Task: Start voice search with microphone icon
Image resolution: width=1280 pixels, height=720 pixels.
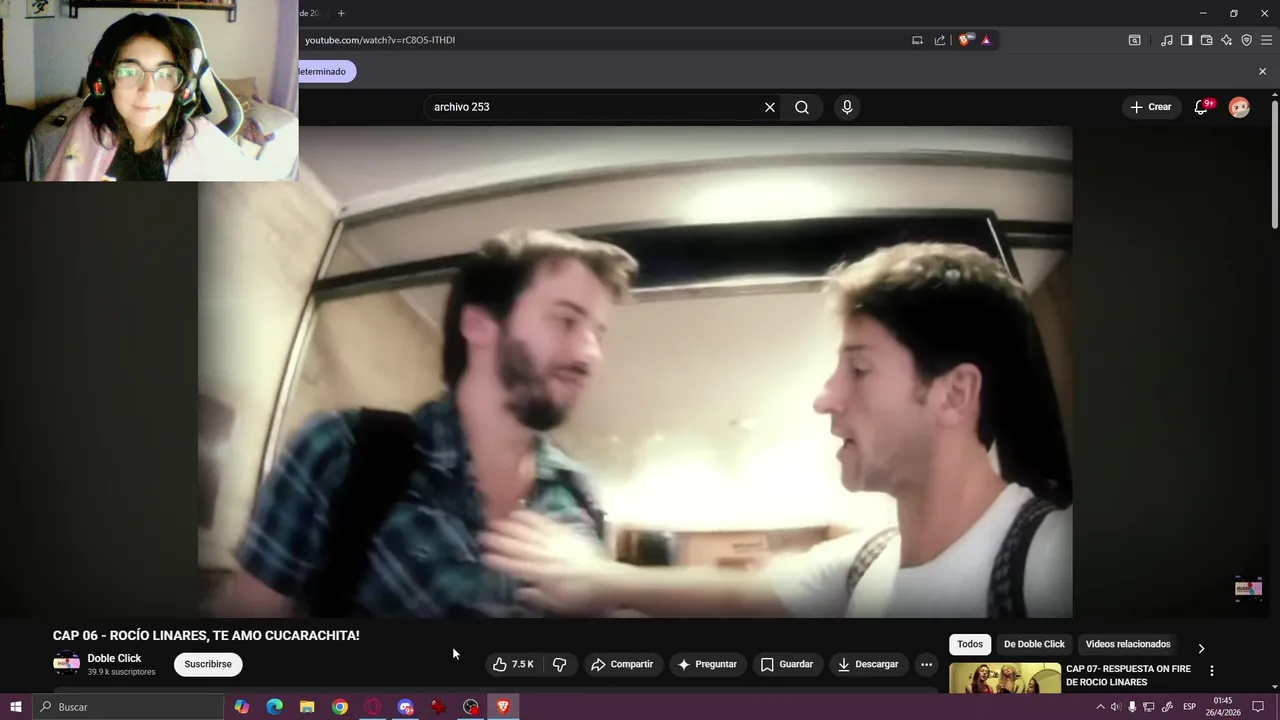Action: click(847, 107)
